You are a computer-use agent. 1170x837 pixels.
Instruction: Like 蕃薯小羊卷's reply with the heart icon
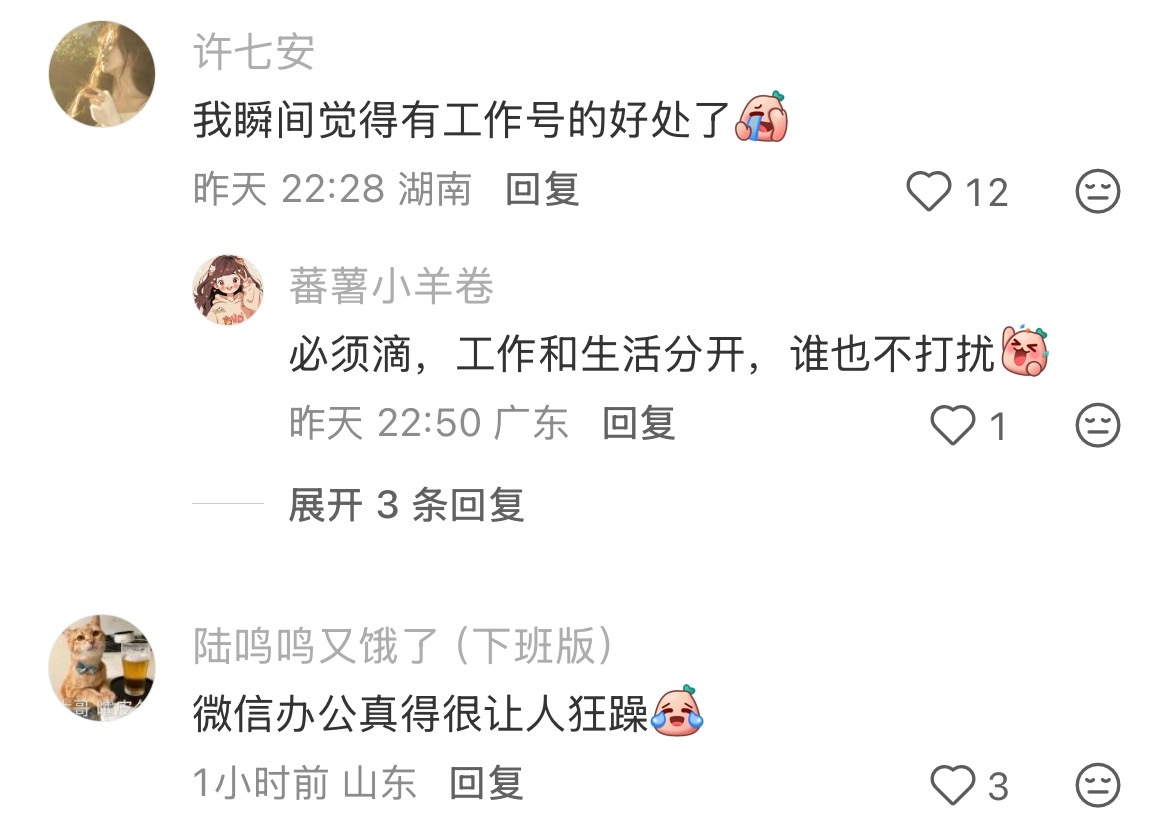[x=952, y=425]
